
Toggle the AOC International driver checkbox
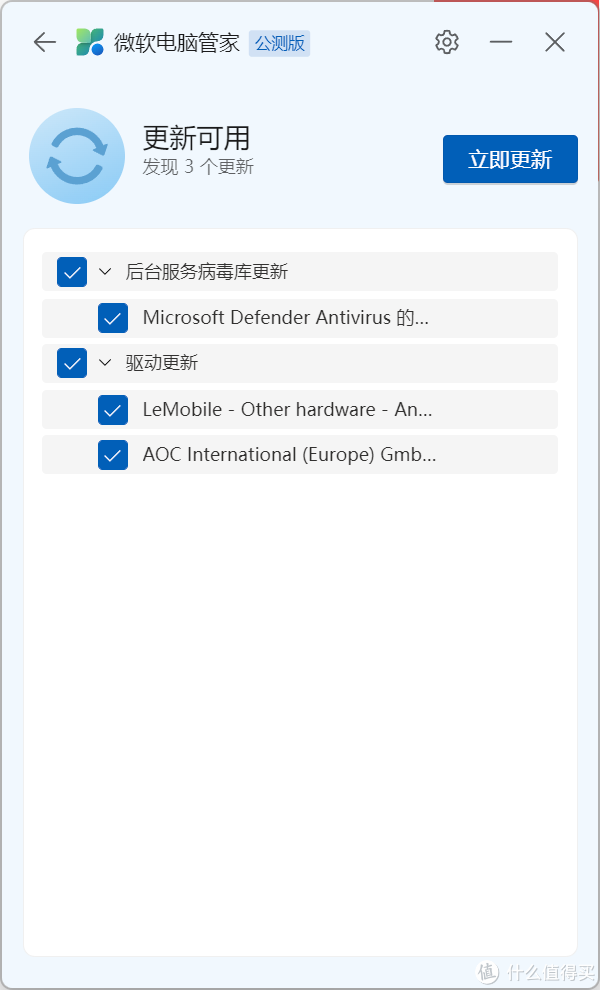click(113, 455)
